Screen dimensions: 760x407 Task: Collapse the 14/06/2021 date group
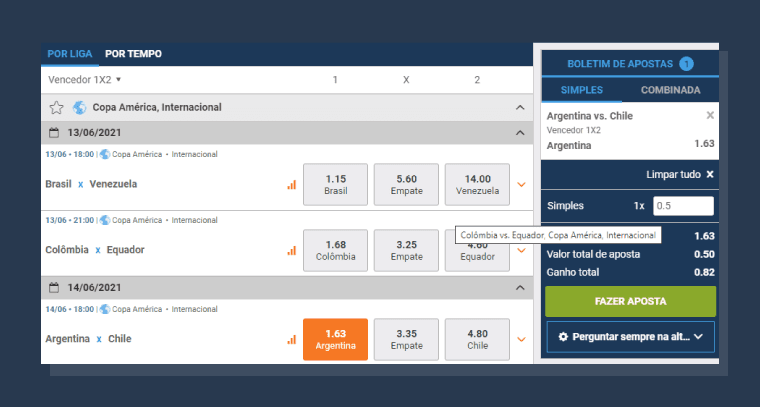(x=520, y=288)
